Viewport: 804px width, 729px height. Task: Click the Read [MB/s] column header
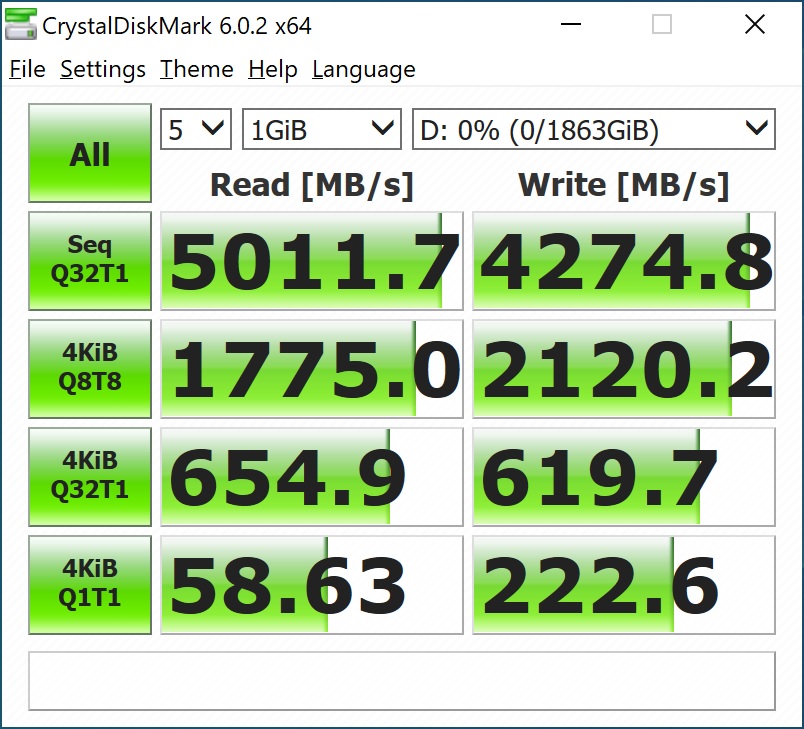312,185
